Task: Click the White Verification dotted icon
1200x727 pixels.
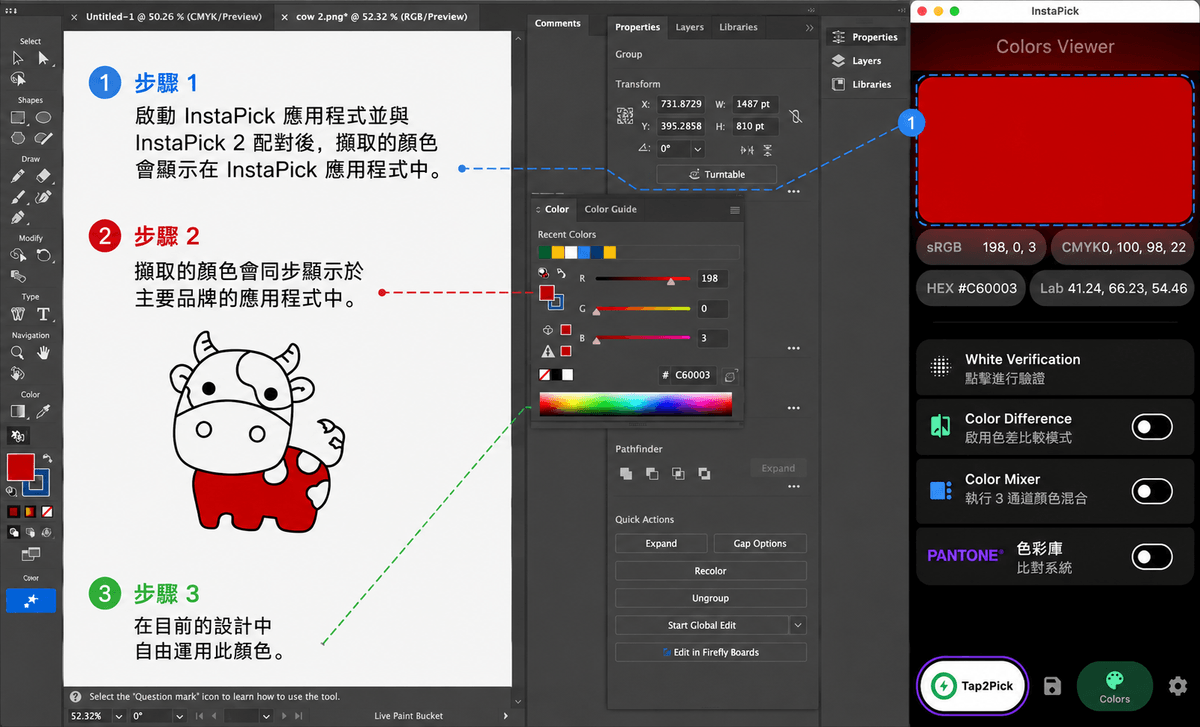Action: pos(940,367)
